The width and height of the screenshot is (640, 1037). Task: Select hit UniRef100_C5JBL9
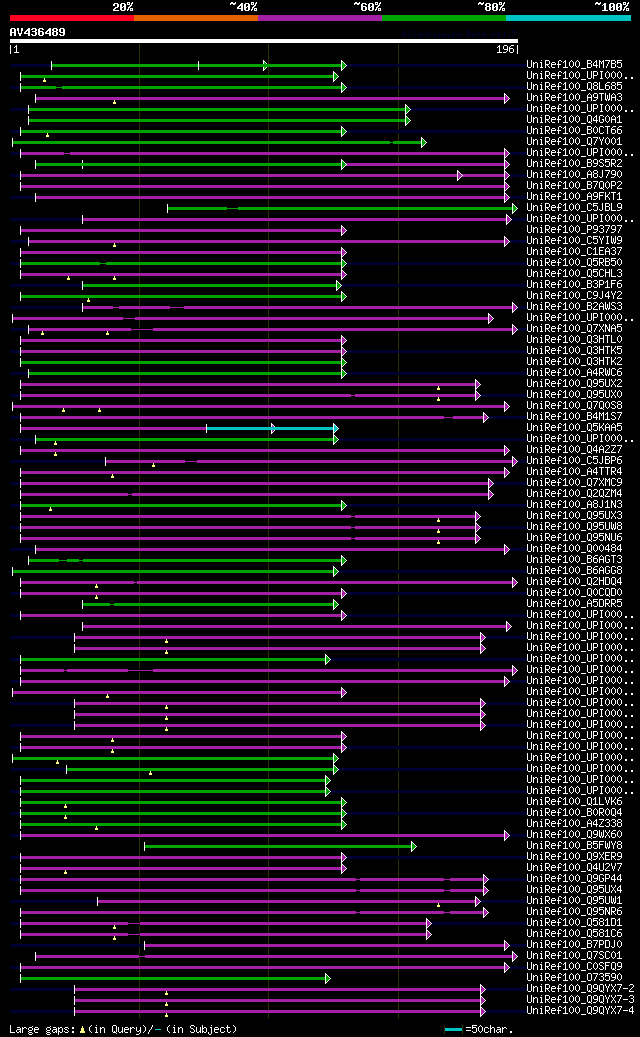pyautogui.click(x=574, y=208)
